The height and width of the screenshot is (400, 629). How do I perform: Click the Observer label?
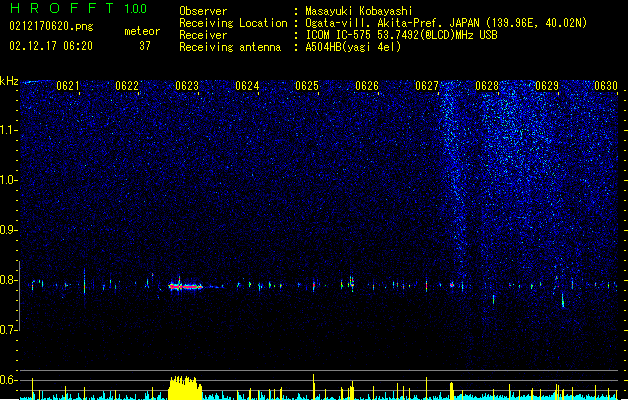pyautogui.click(x=203, y=11)
